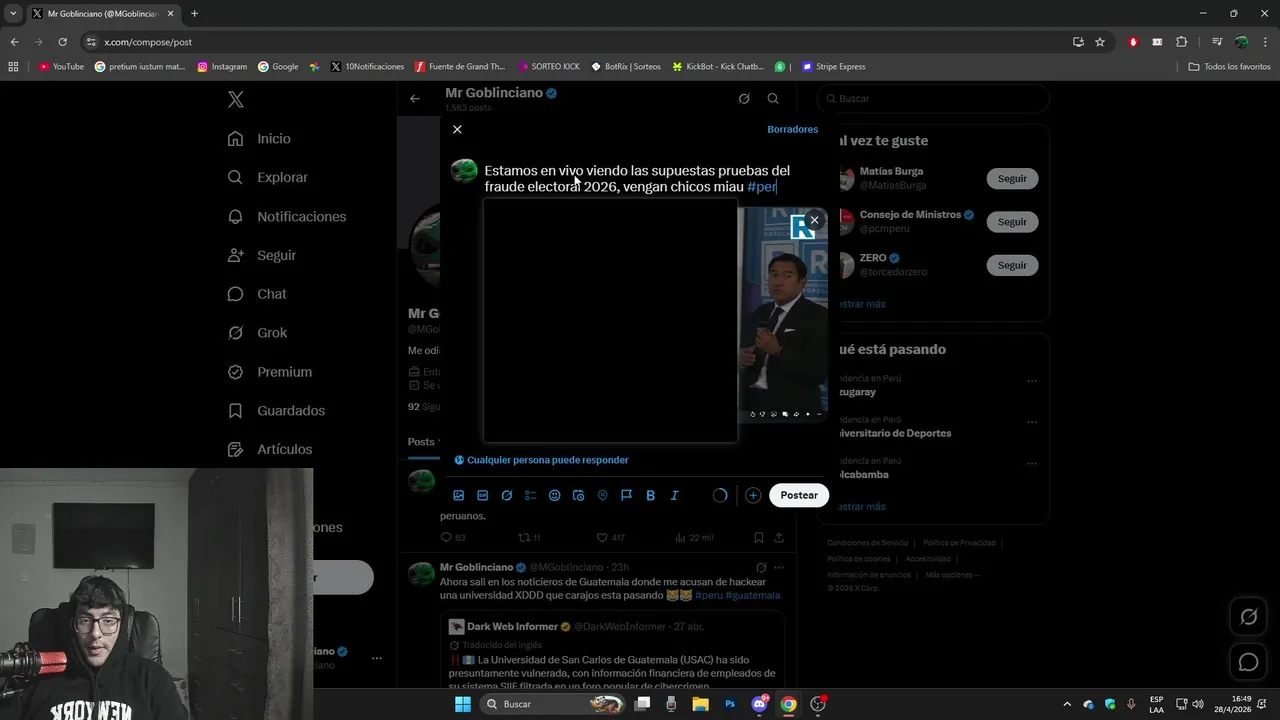This screenshot has height=720, width=1280.
Task: Click the Grok enhance icon in compose toolbar
Action: pos(506,495)
